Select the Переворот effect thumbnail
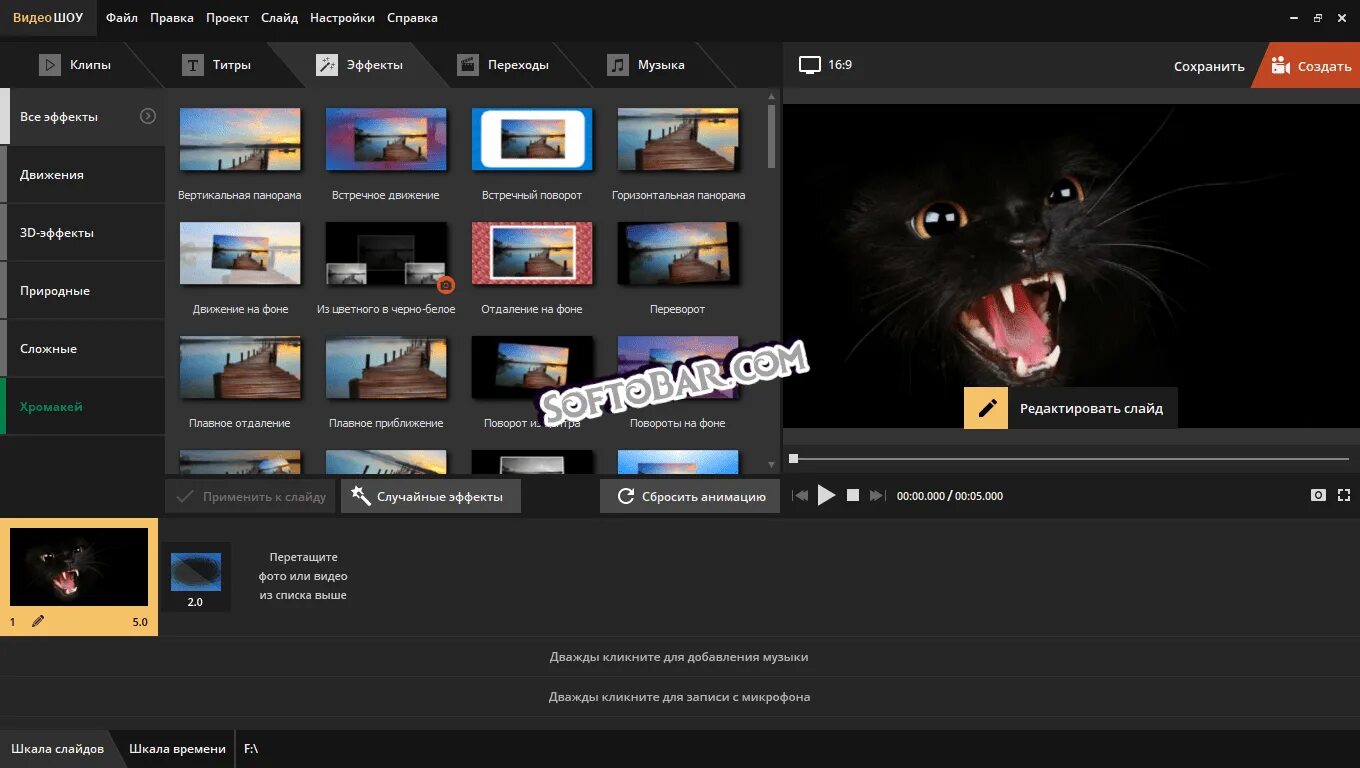1360x768 pixels. pos(678,254)
